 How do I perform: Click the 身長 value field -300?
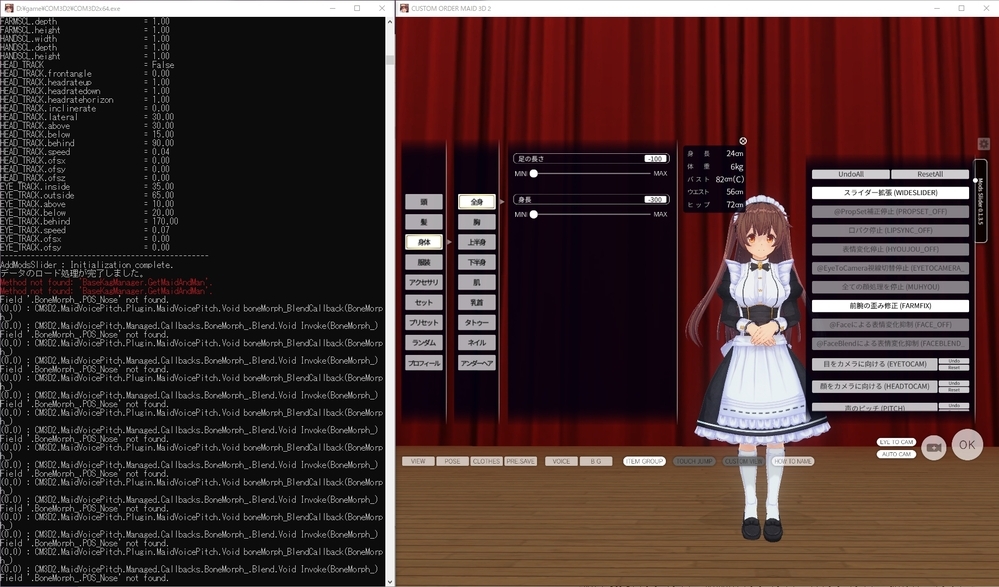coord(655,199)
